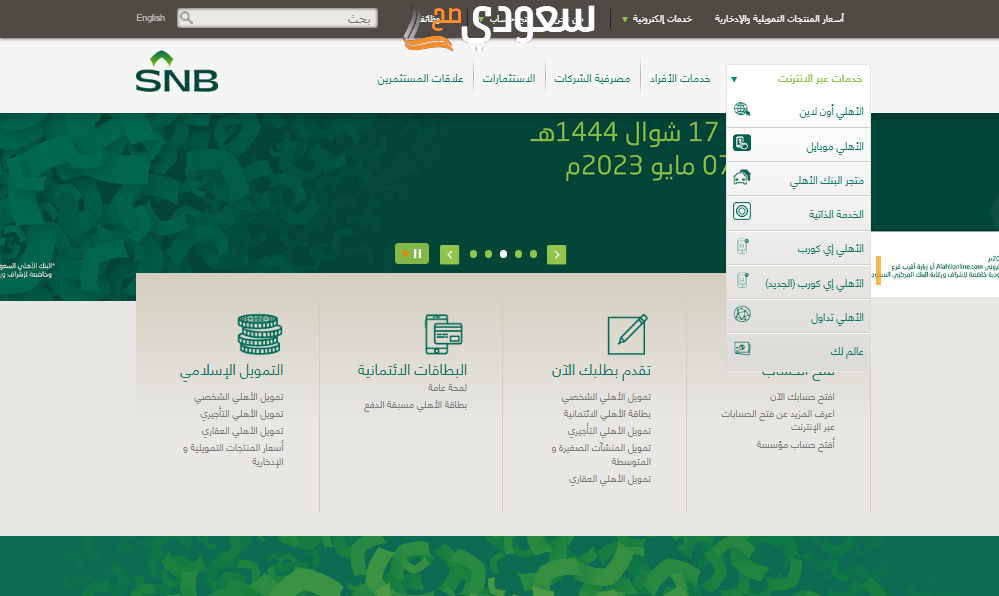Open أفتح حساب مؤسسة link
Screen dimensions: 999x596
click(x=795, y=445)
